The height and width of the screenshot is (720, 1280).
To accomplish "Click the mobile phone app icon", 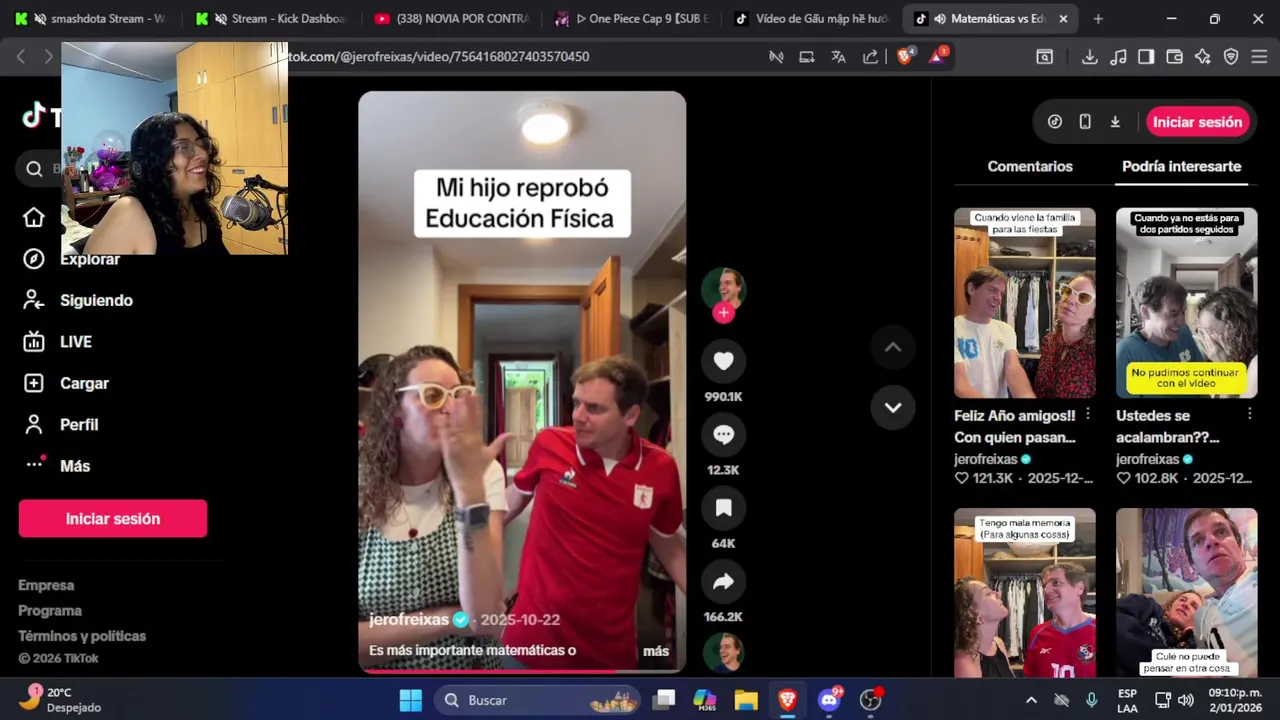I will (x=1085, y=122).
